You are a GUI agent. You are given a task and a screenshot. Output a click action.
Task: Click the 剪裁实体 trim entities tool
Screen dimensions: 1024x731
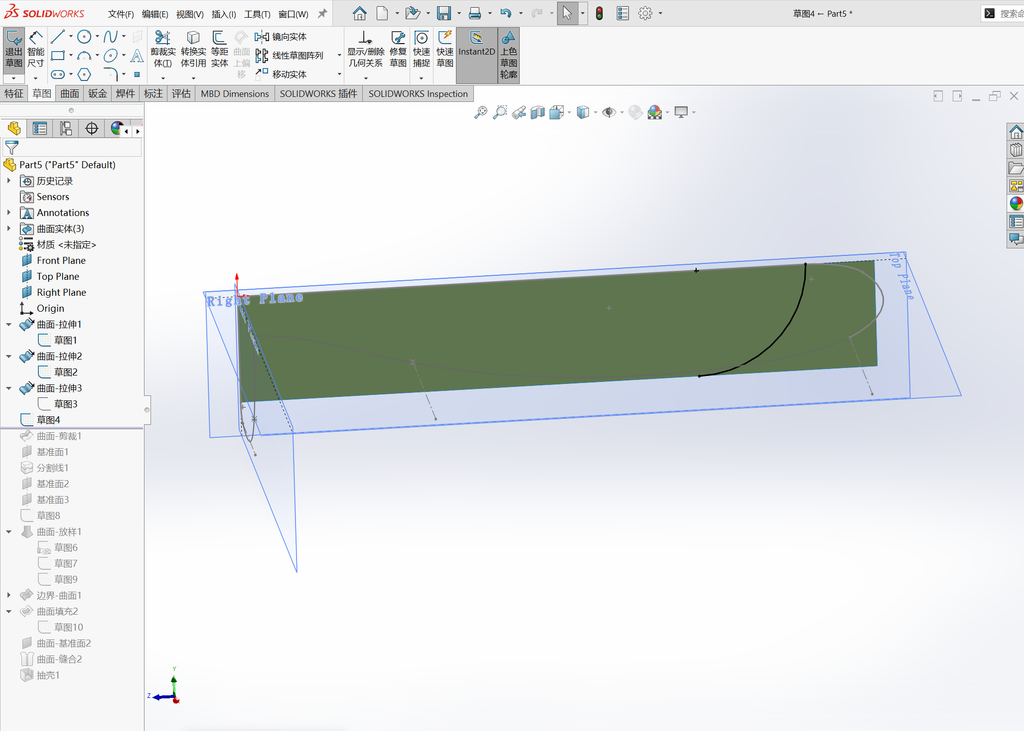163,50
